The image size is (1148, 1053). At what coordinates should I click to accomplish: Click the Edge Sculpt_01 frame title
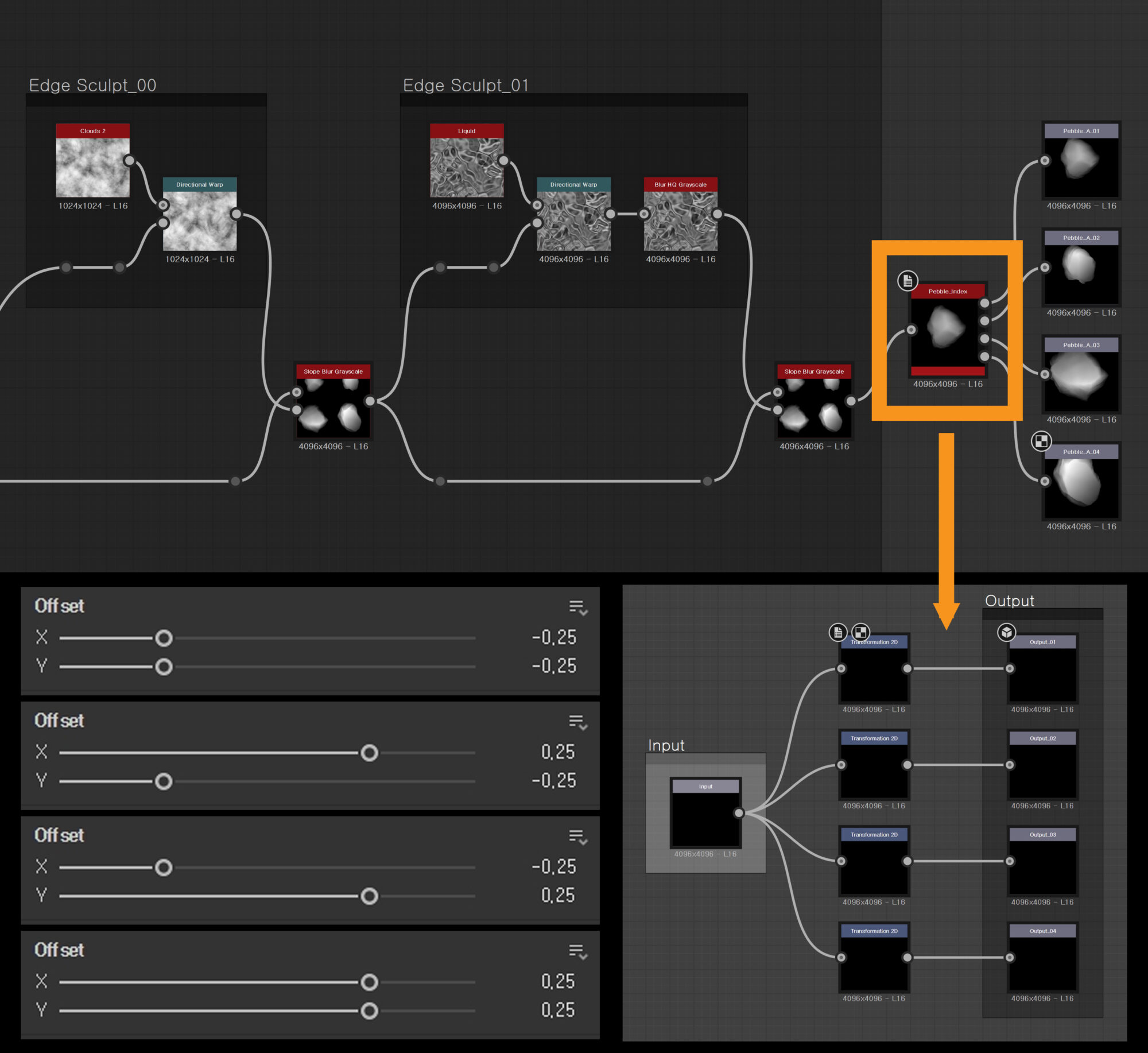(466, 86)
